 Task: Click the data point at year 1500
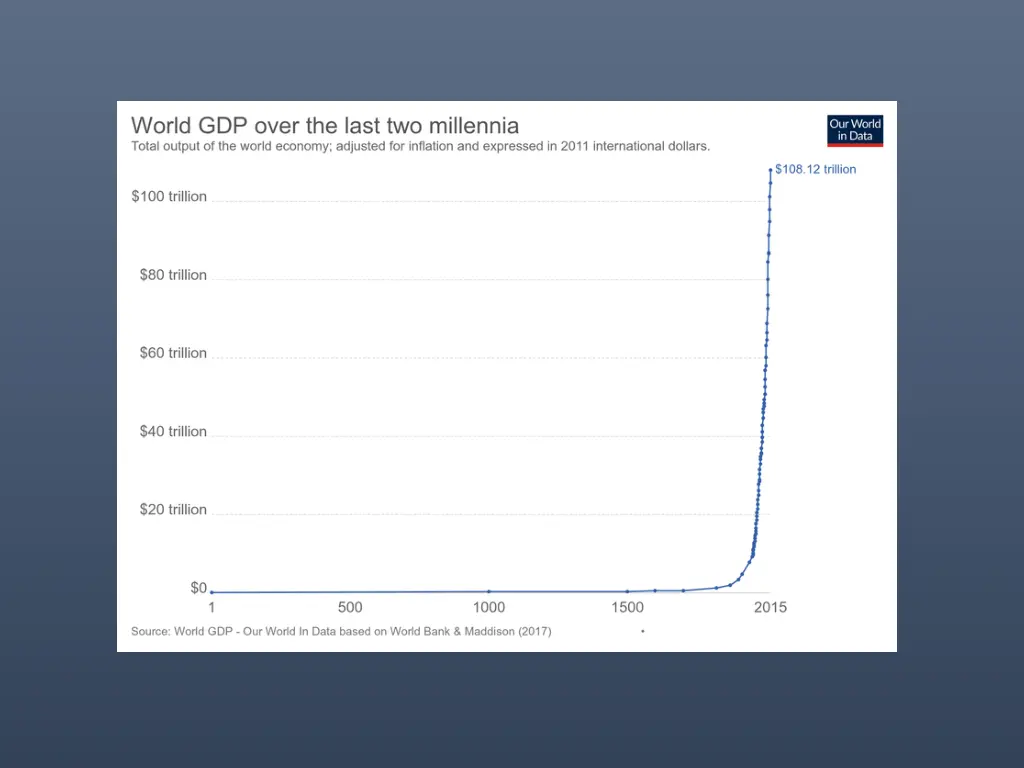click(628, 592)
